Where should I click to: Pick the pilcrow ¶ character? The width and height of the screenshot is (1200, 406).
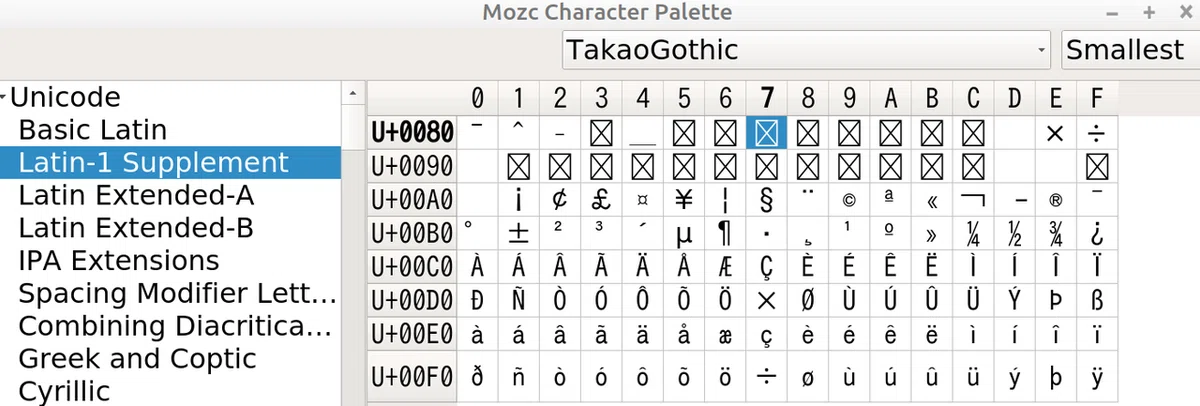pos(726,233)
